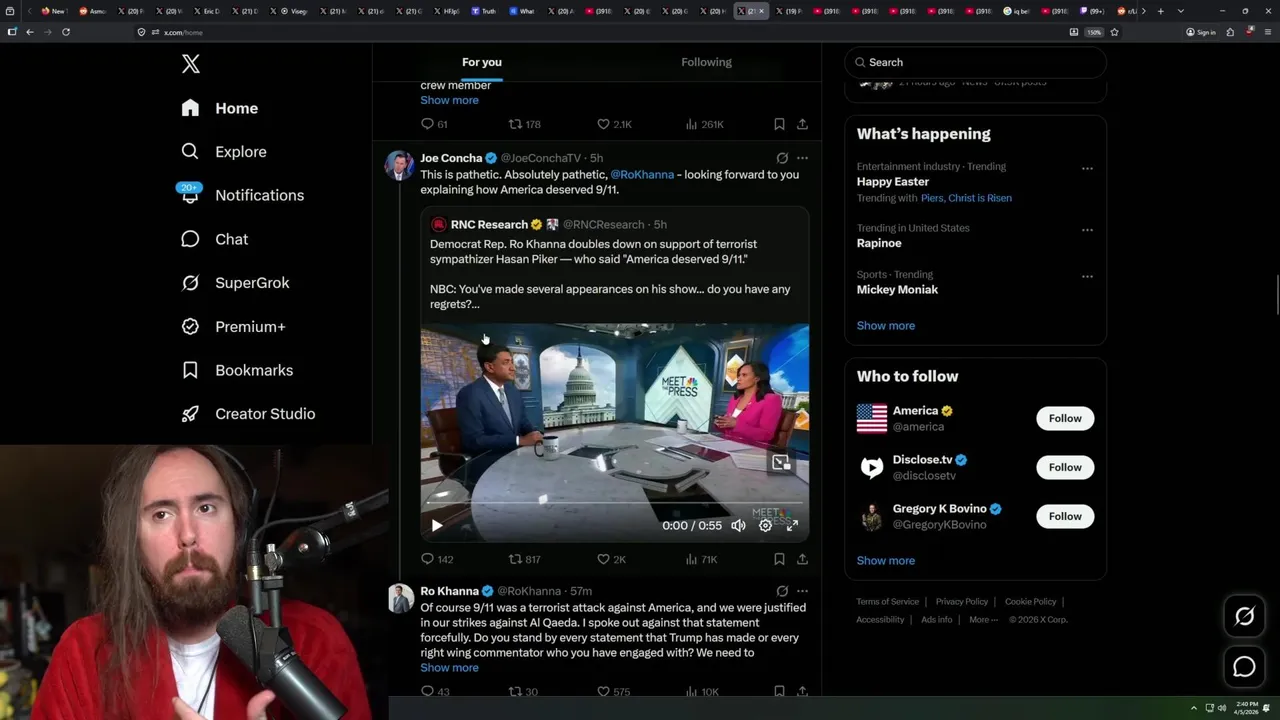This screenshot has height=720, width=1280.
Task: Open options for Happy Easter trend
Action: (1087, 168)
